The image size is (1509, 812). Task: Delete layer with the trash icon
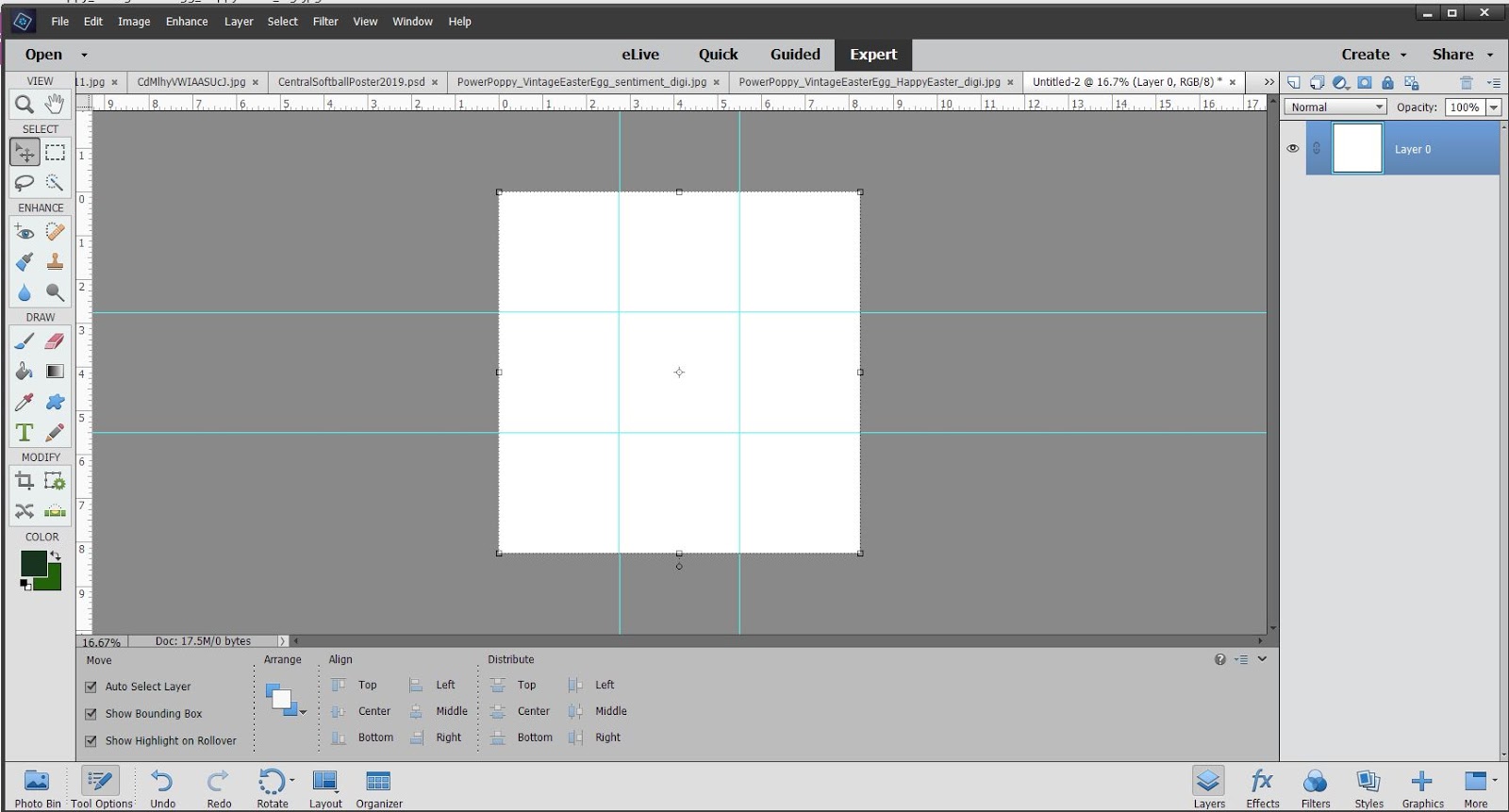click(1466, 82)
